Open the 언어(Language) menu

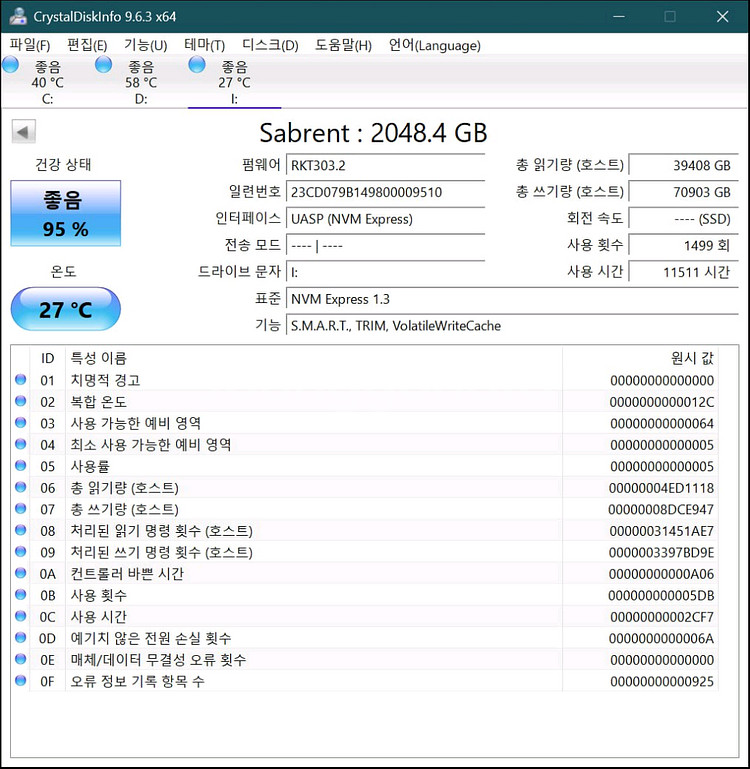434,45
